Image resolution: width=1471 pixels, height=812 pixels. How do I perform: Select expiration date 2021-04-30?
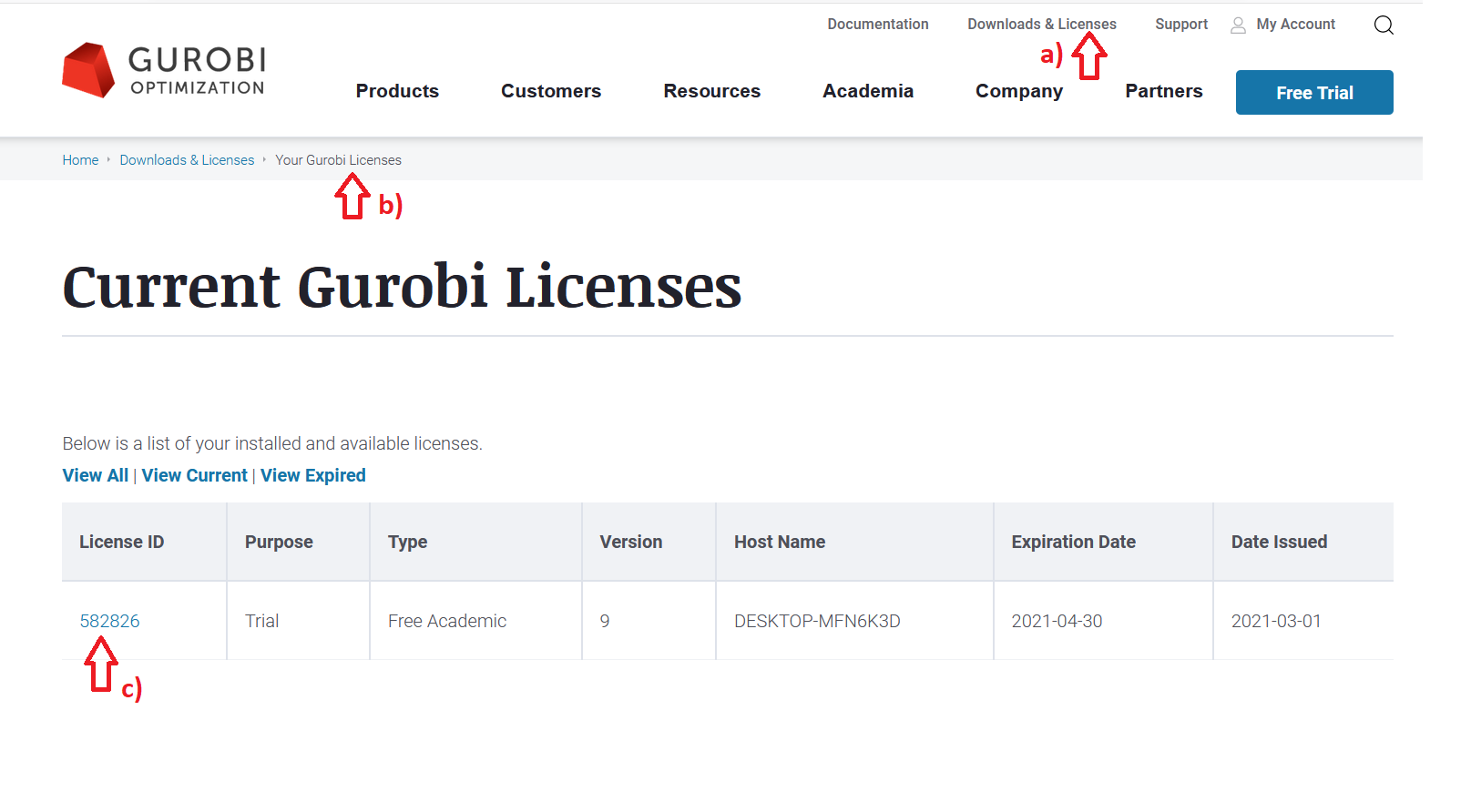[x=1104, y=621]
